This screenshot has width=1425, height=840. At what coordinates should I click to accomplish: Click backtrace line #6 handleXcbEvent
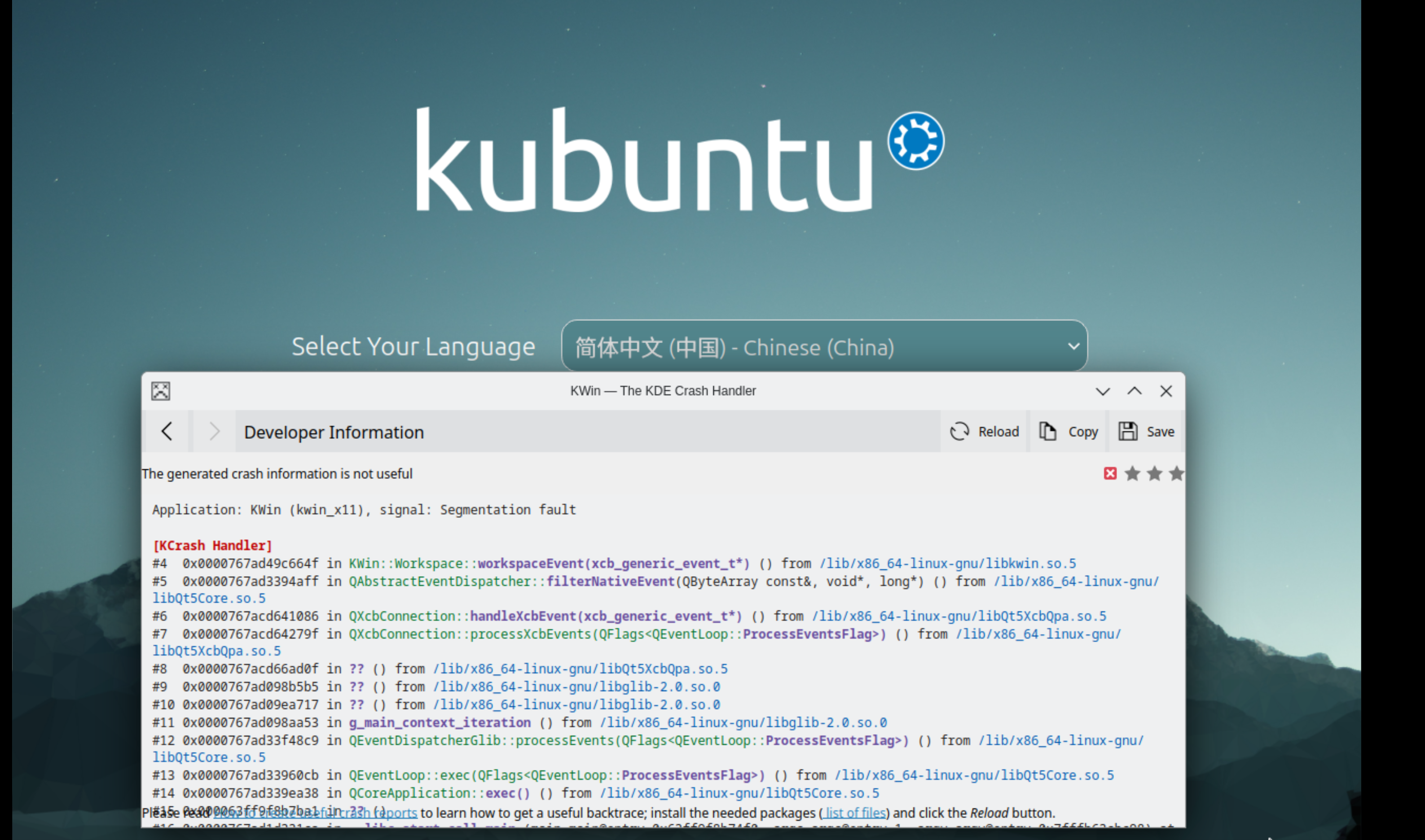[x=629, y=617]
